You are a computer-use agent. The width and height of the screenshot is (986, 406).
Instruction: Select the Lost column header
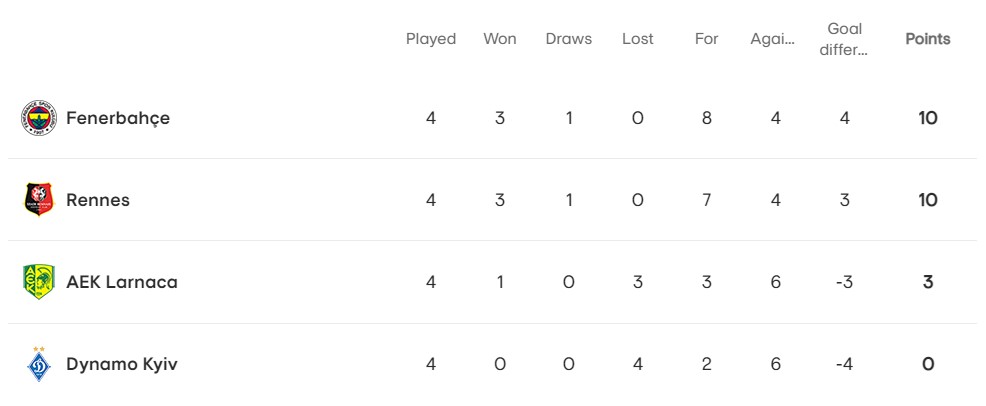(638, 39)
